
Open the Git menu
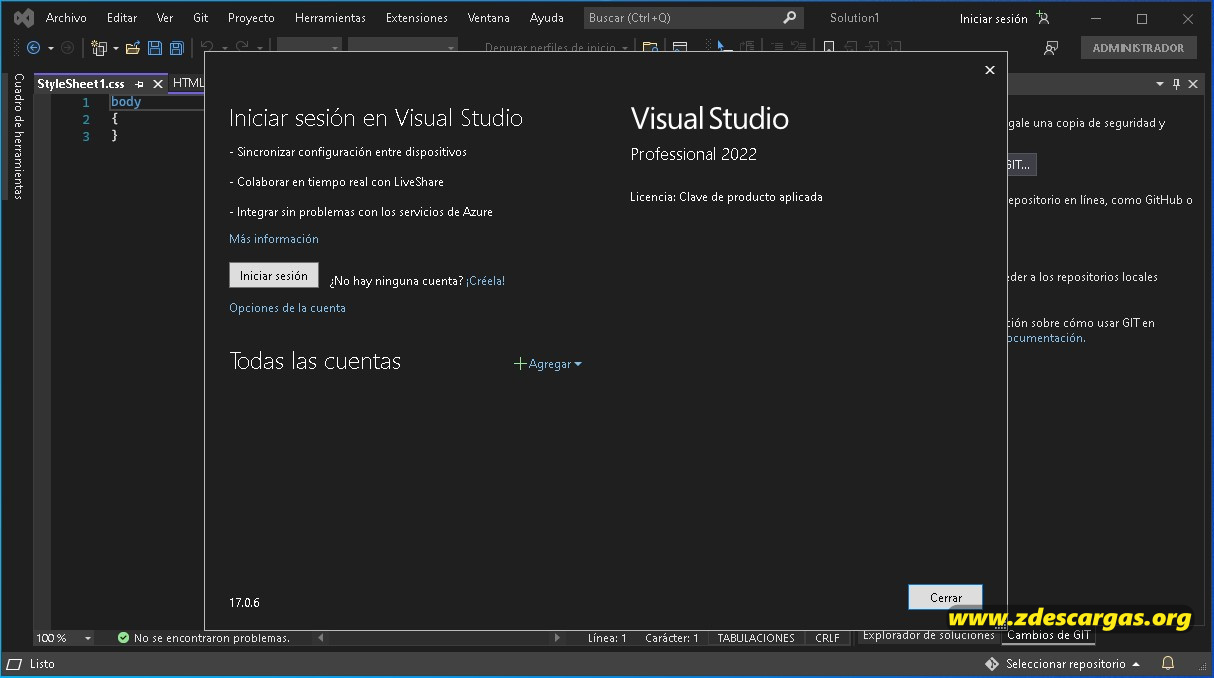point(201,18)
